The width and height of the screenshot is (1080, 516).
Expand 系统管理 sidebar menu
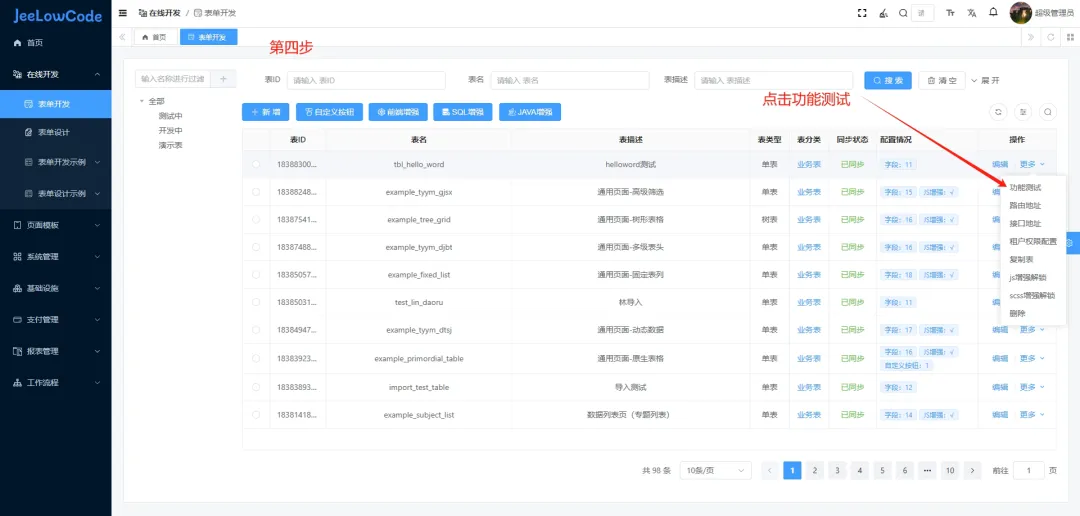56,256
